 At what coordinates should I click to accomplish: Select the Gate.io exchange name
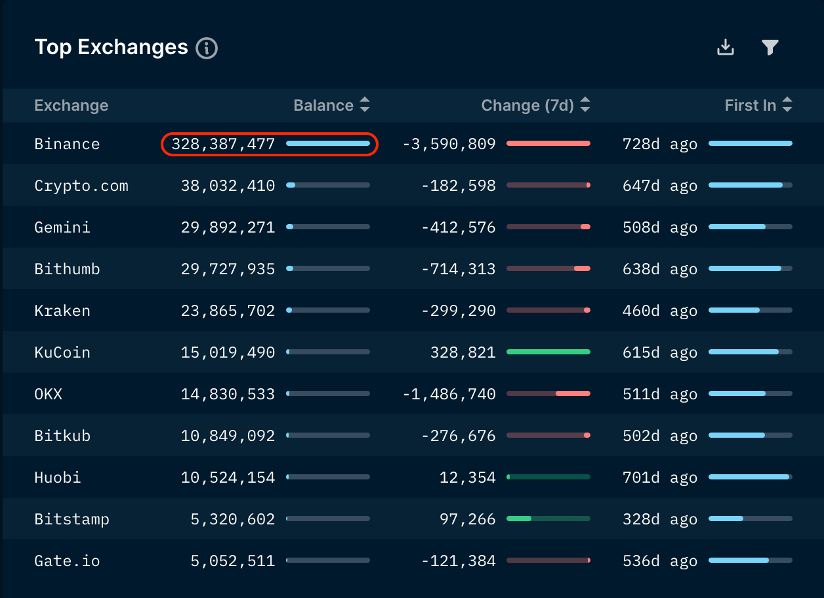click(67, 561)
